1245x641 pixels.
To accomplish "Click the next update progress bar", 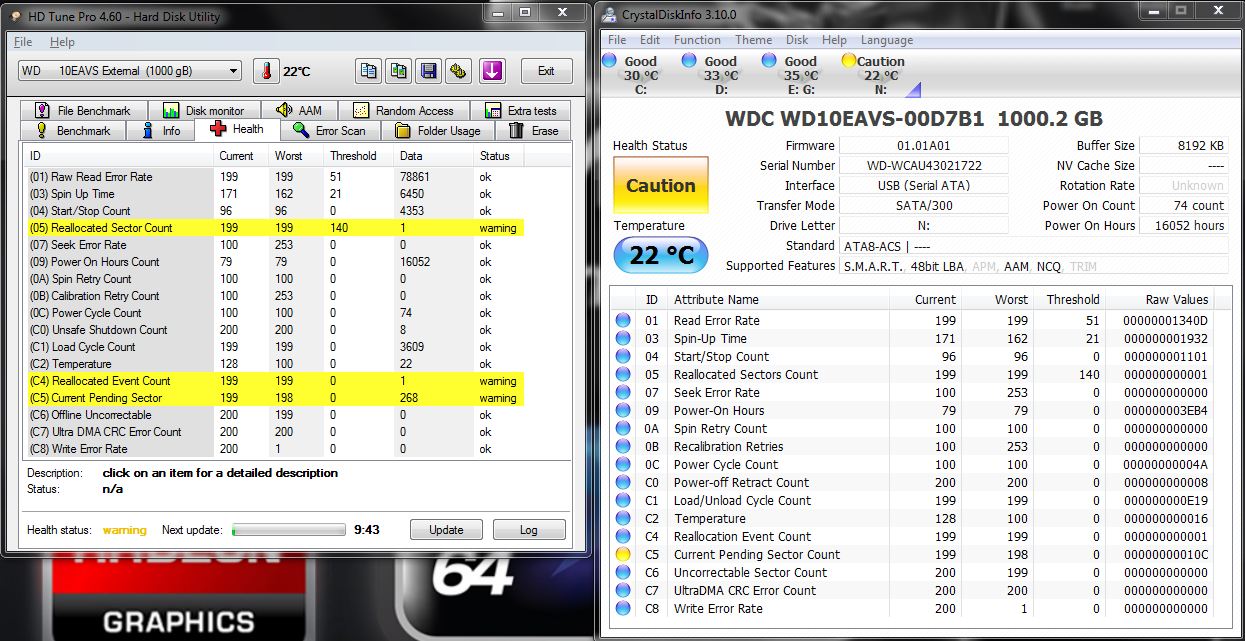I will (289, 530).
